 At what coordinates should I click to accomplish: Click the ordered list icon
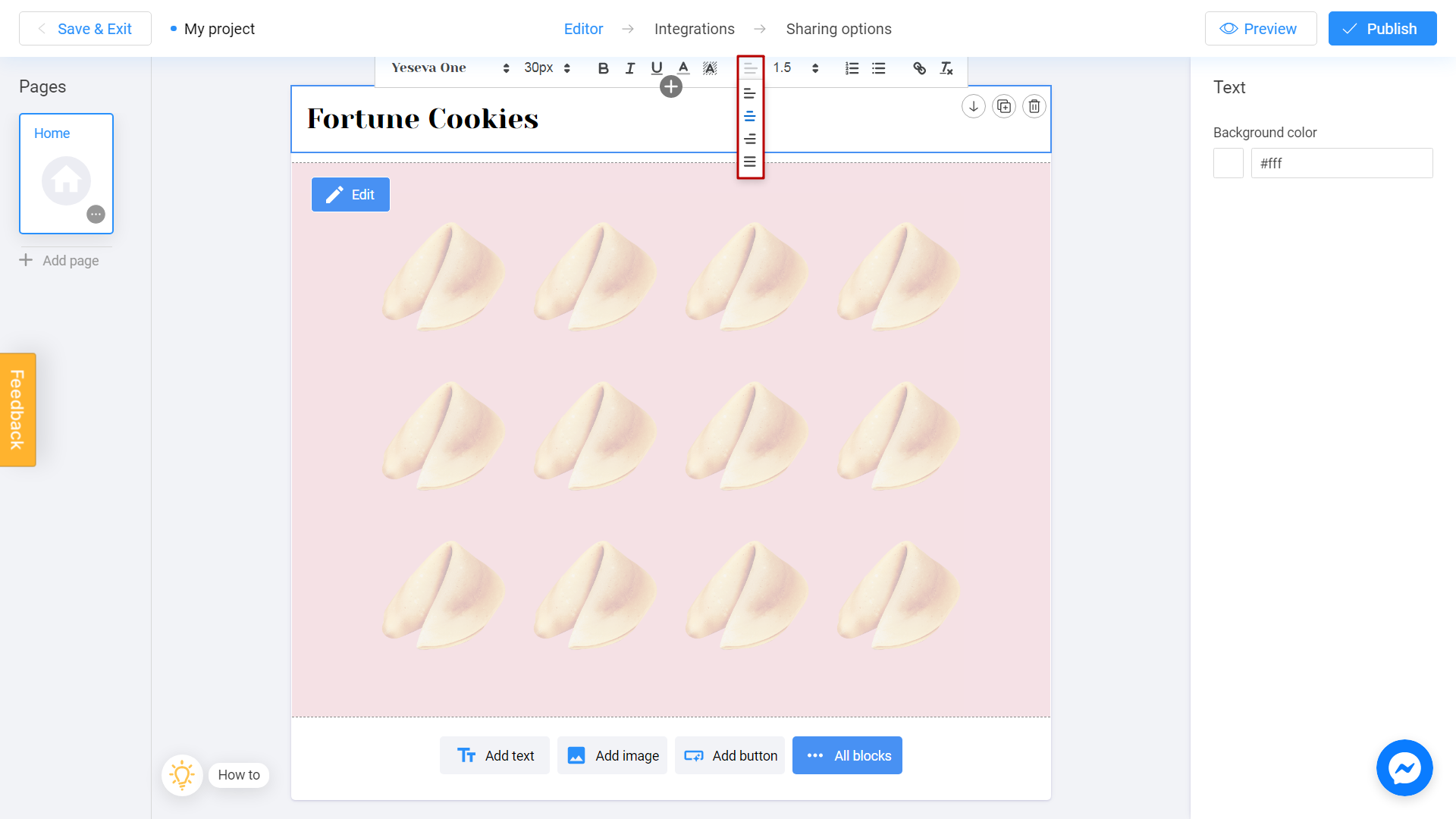click(852, 67)
